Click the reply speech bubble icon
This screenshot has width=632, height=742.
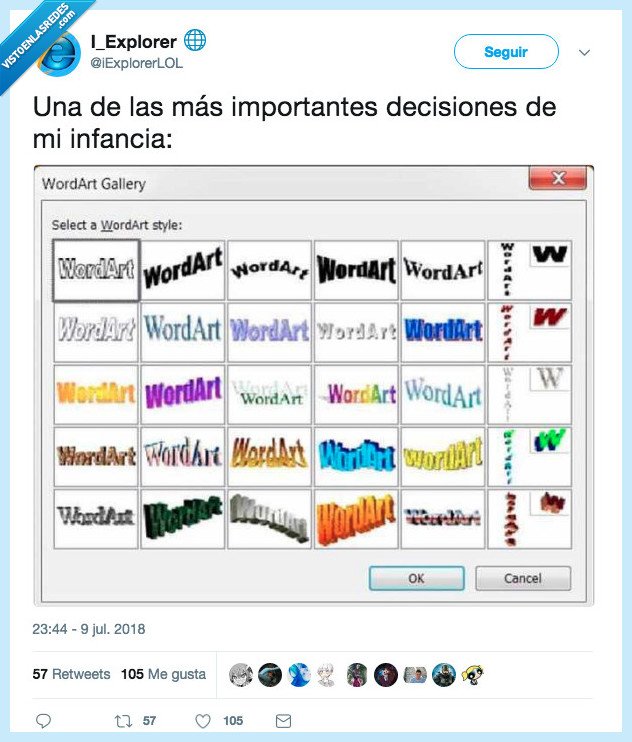coord(43,720)
